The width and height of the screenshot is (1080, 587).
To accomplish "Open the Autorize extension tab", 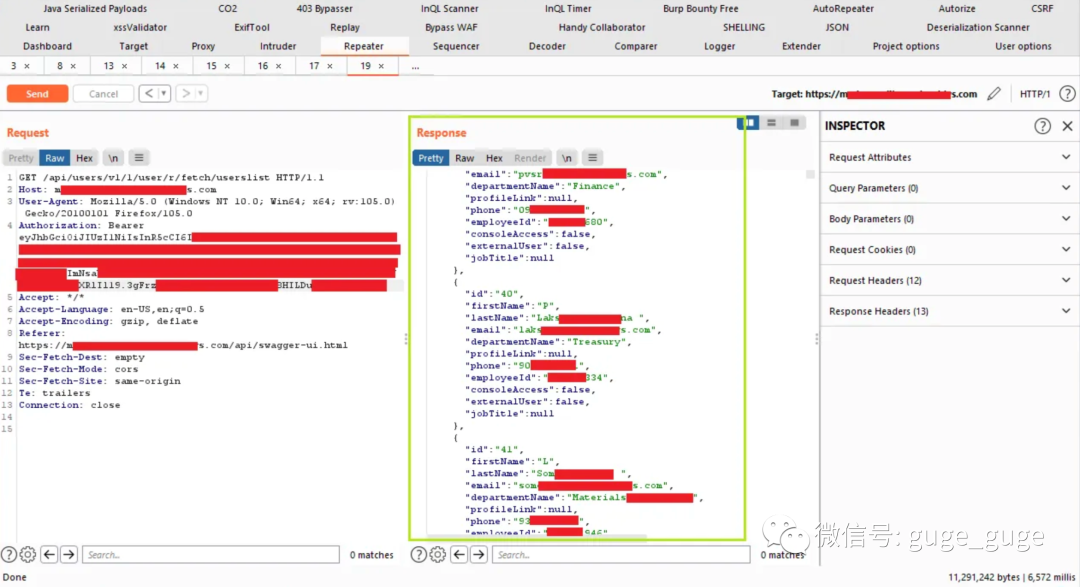I will coord(957,8).
